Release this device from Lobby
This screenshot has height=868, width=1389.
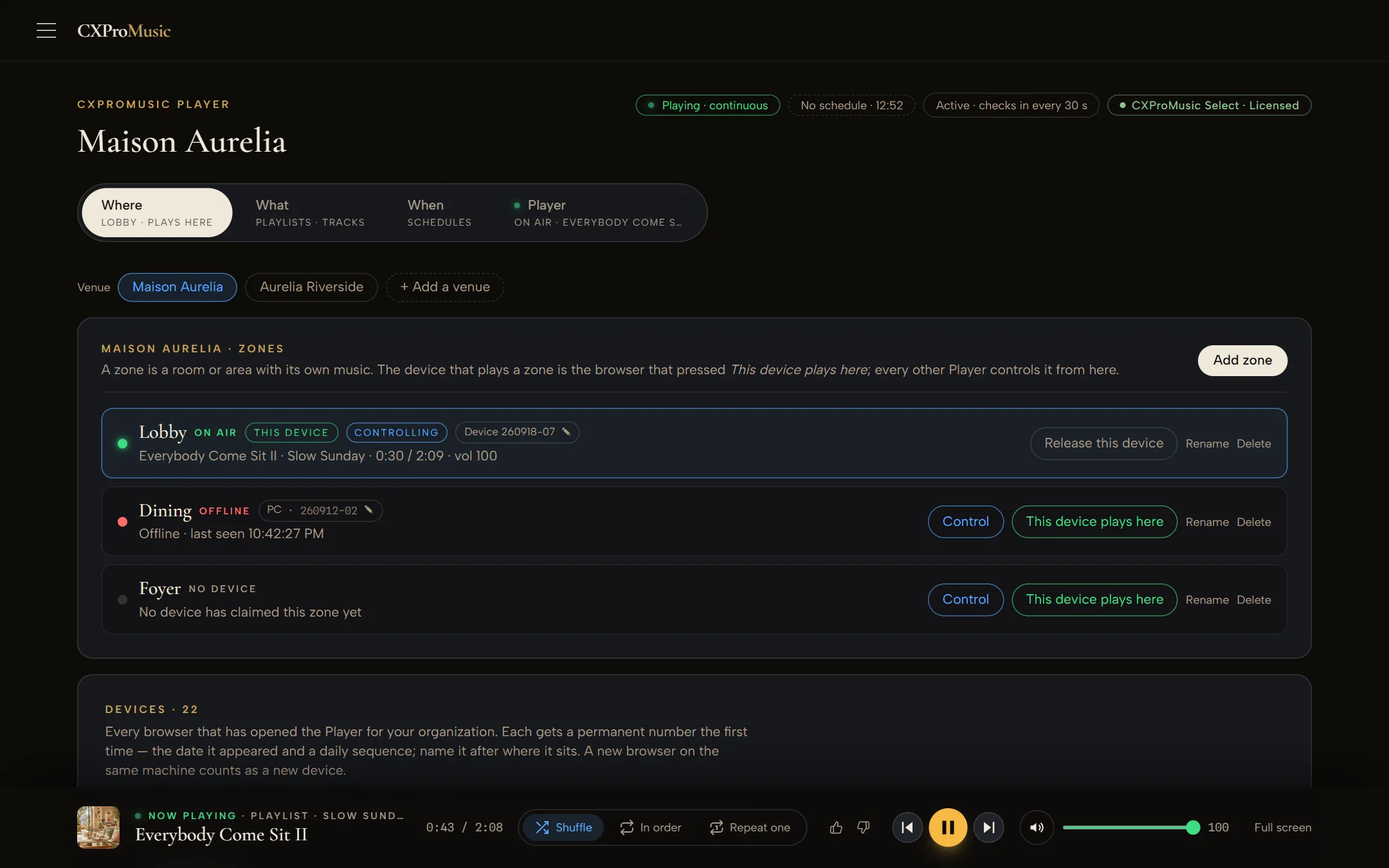point(1103,443)
